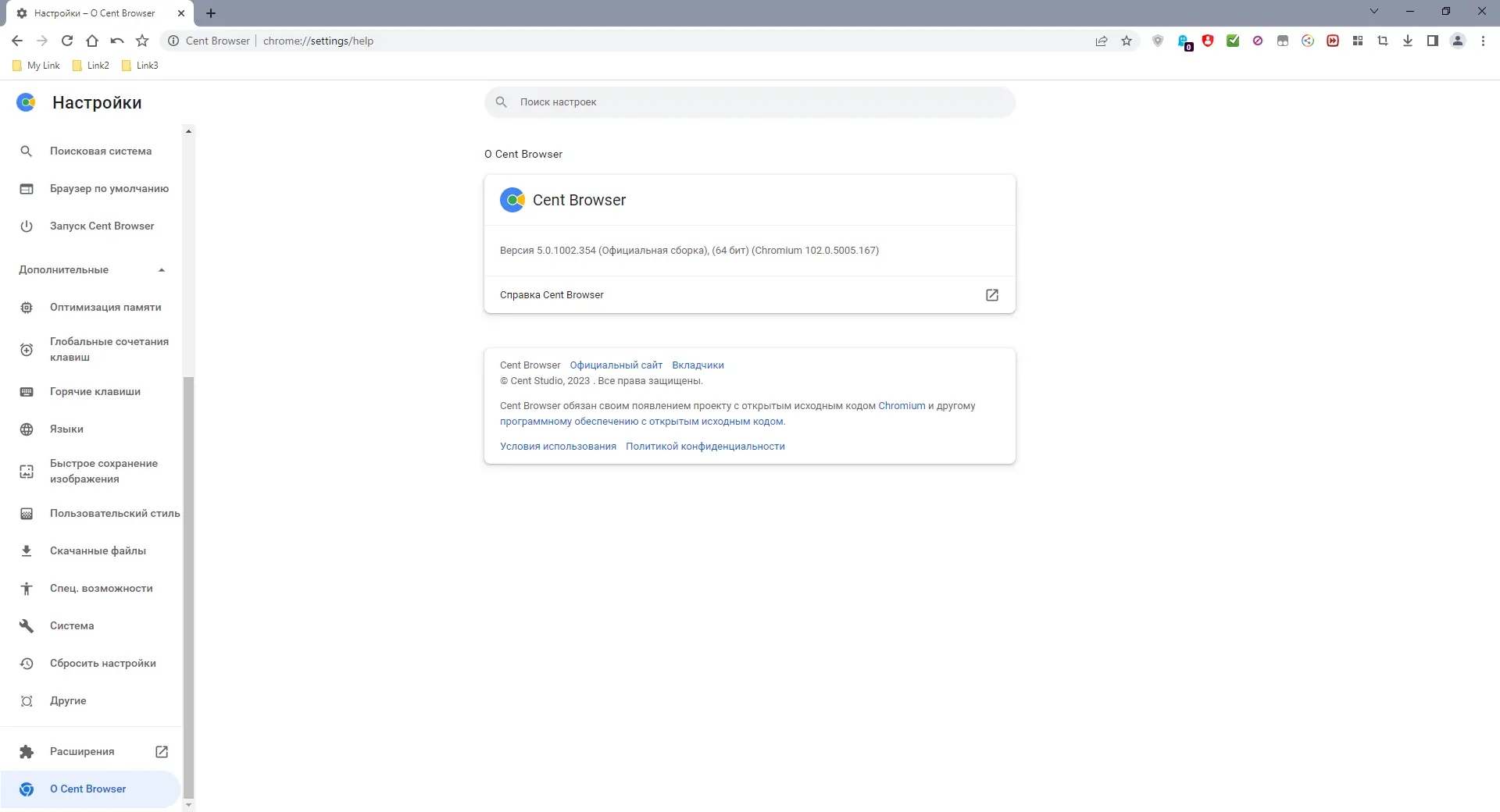
Task: Click the forward navigation arrow
Action: 42,41
